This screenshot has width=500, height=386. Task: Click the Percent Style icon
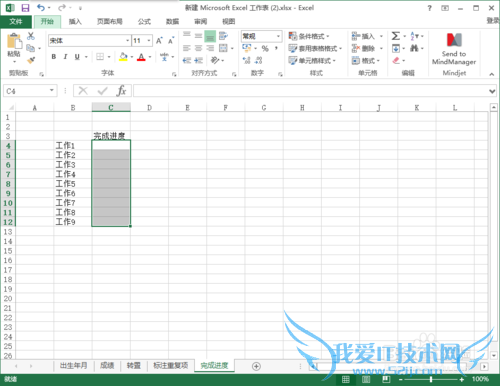pyautogui.click(x=265, y=49)
